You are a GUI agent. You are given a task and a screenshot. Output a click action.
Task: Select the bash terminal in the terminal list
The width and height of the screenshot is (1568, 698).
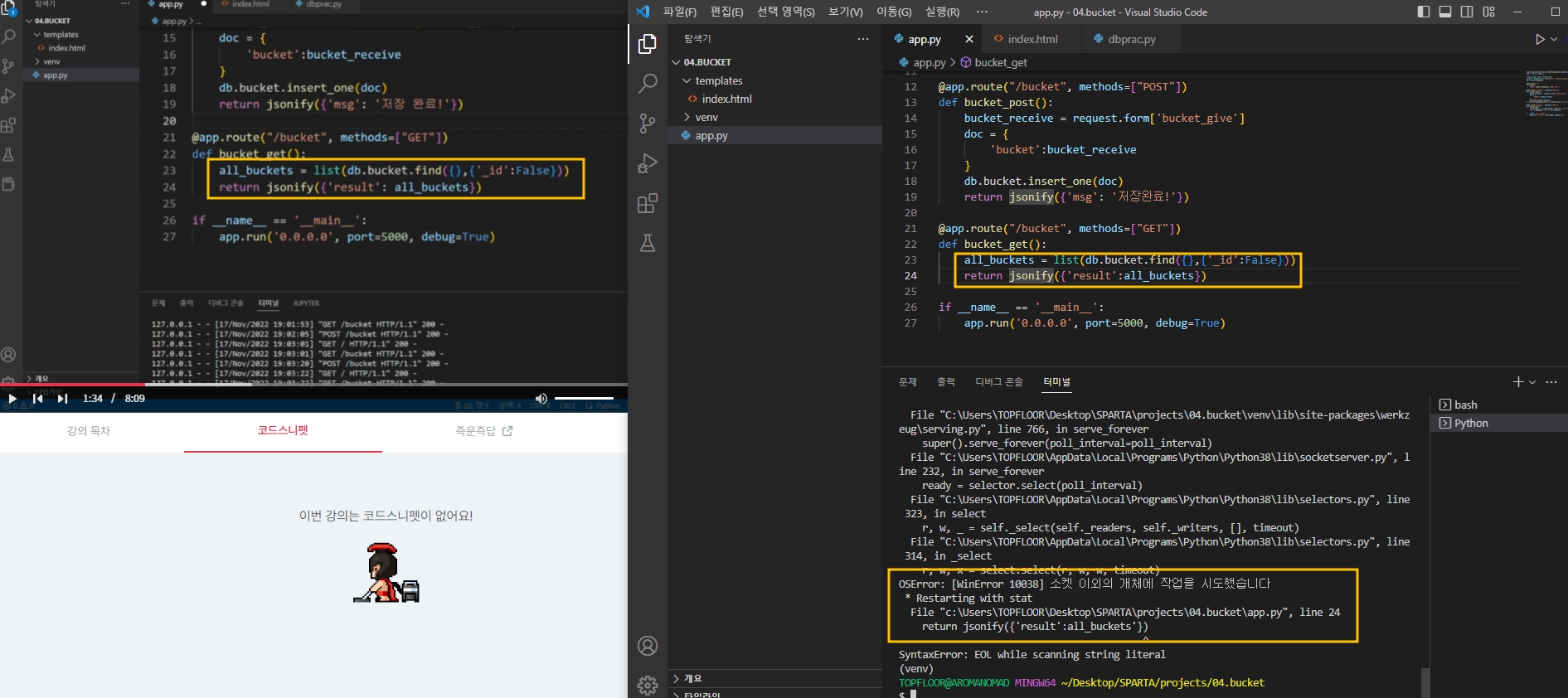click(x=1498, y=405)
